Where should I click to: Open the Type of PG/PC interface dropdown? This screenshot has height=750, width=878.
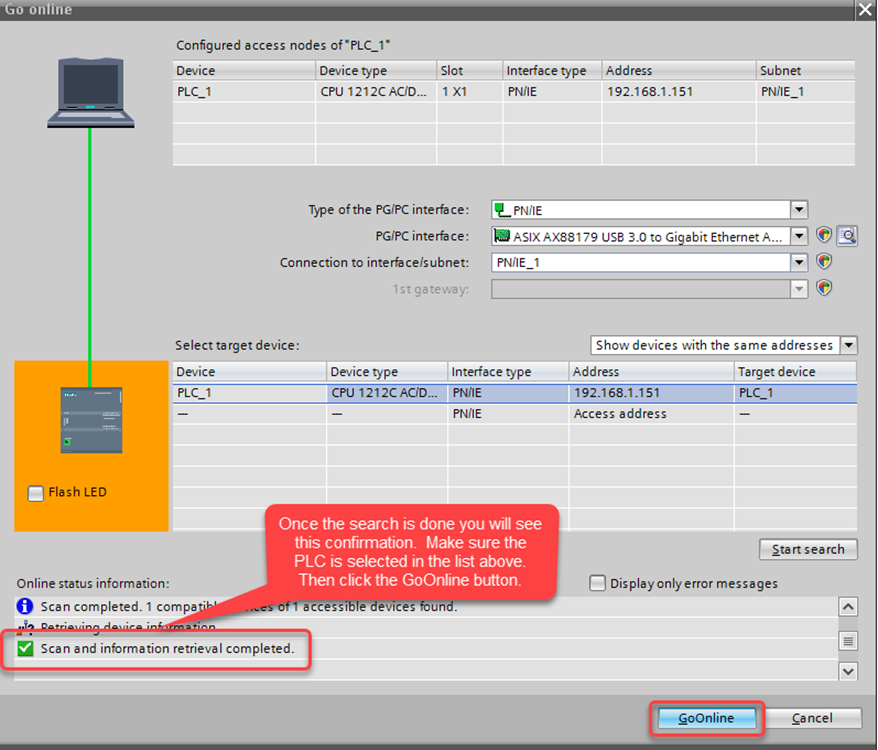click(798, 210)
